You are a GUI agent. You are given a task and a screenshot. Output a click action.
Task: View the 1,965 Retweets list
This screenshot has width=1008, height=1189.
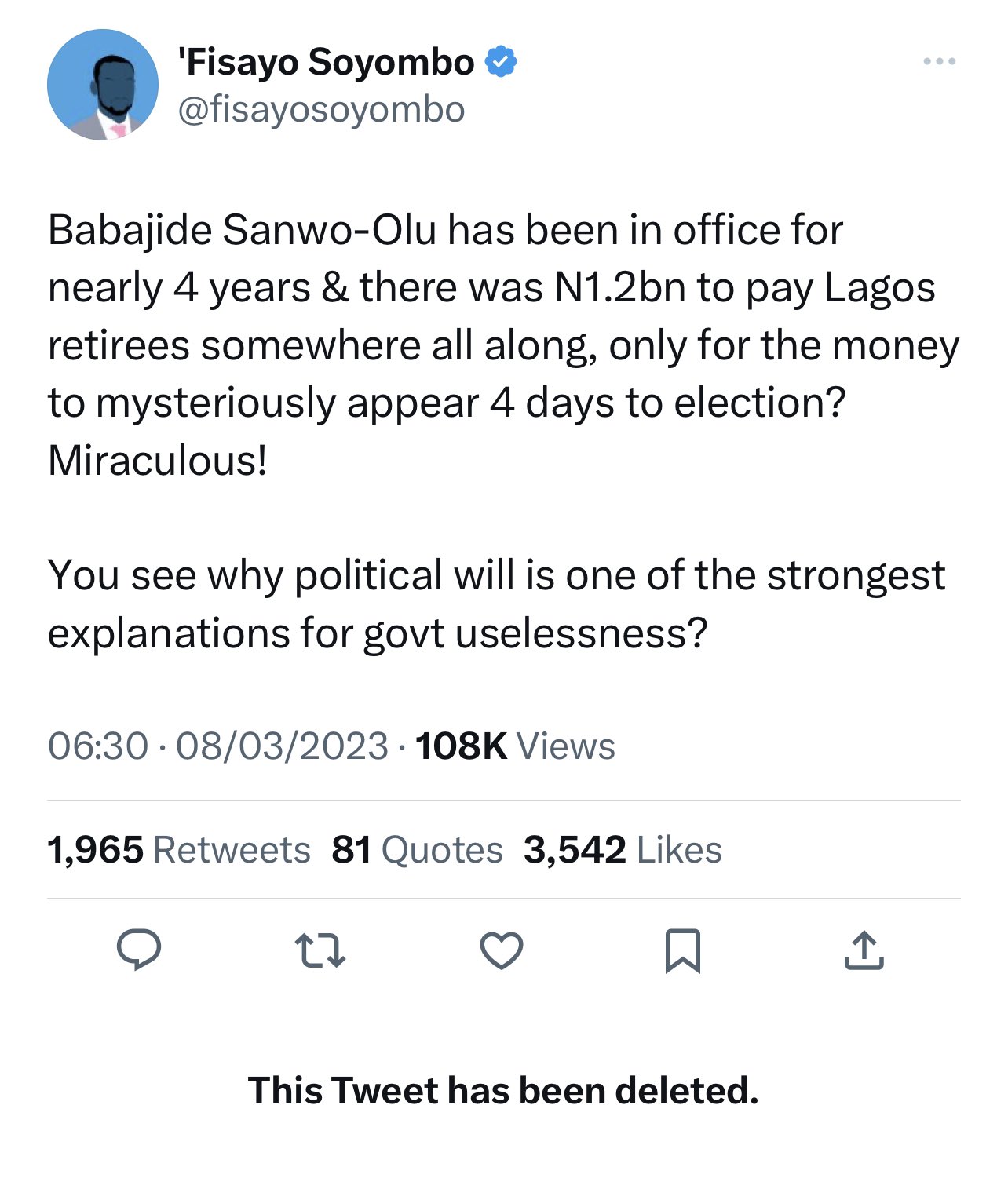179,850
